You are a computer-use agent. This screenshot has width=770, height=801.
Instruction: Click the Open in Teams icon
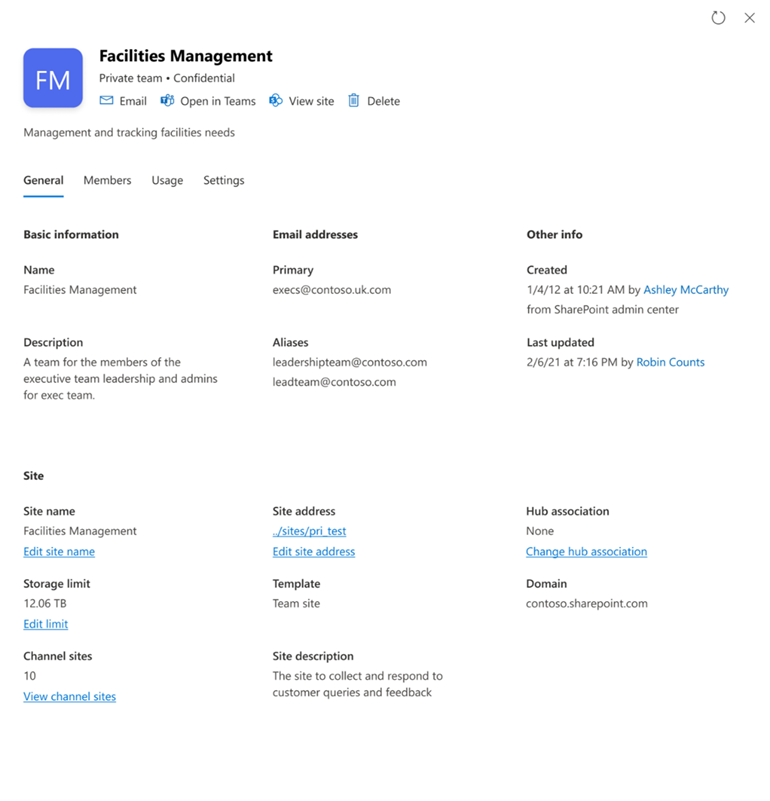click(167, 100)
